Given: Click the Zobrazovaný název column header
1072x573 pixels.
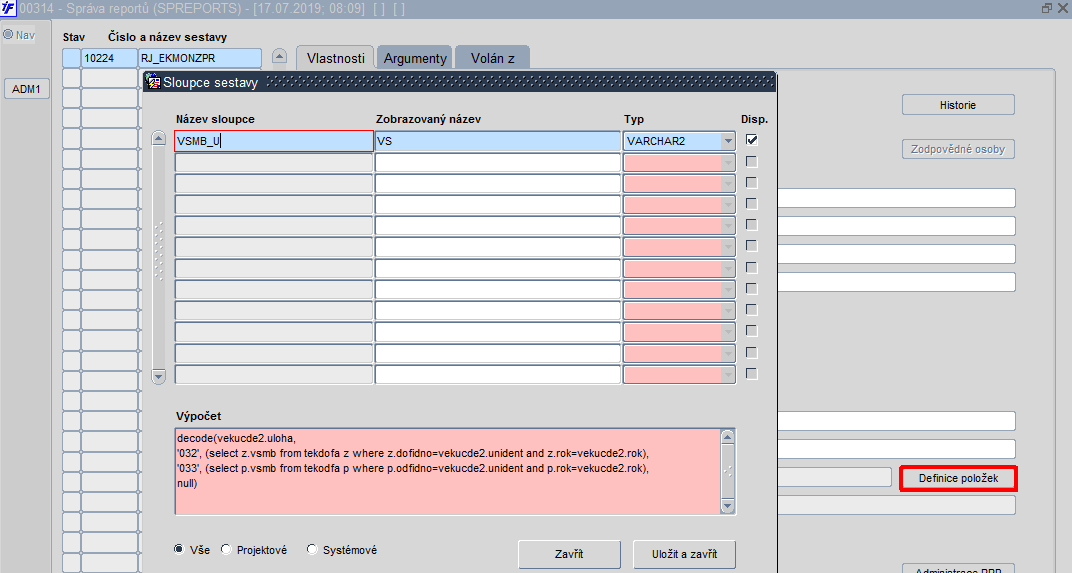Looking at the screenshot, I should 428,119.
